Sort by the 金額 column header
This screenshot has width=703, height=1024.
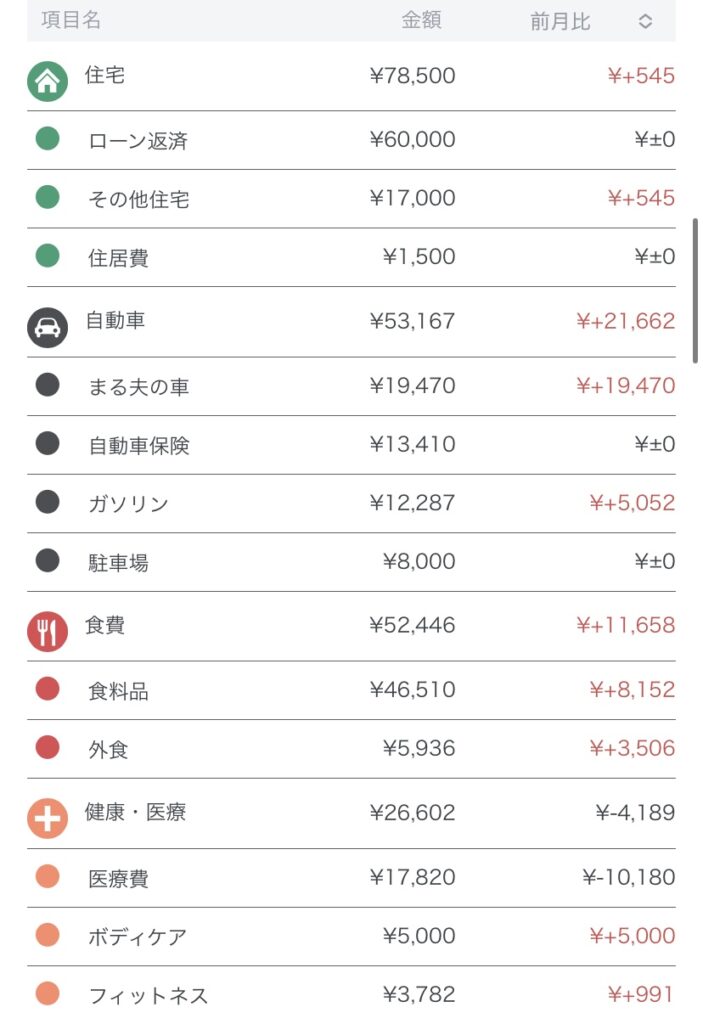[x=421, y=20]
